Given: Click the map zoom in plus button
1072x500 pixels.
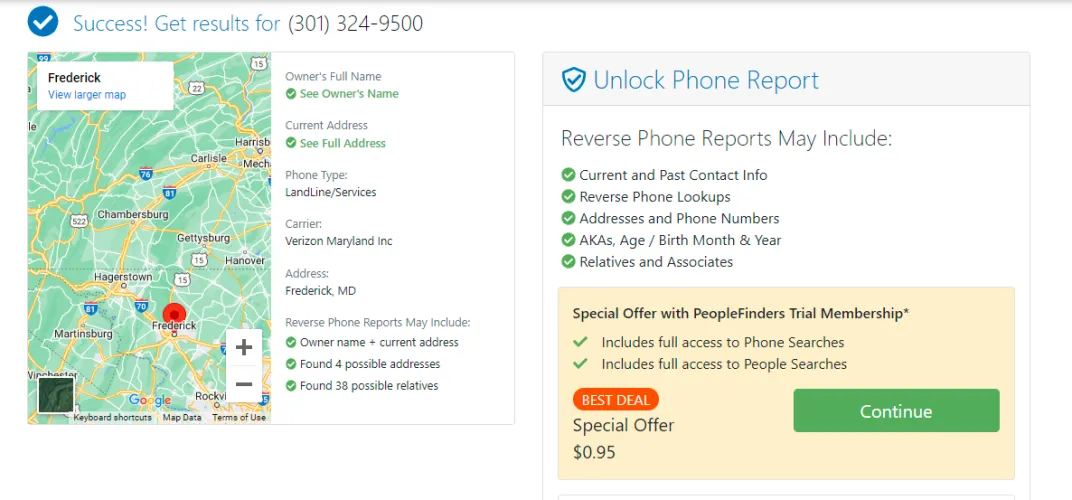Looking at the screenshot, I should tap(244, 347).
